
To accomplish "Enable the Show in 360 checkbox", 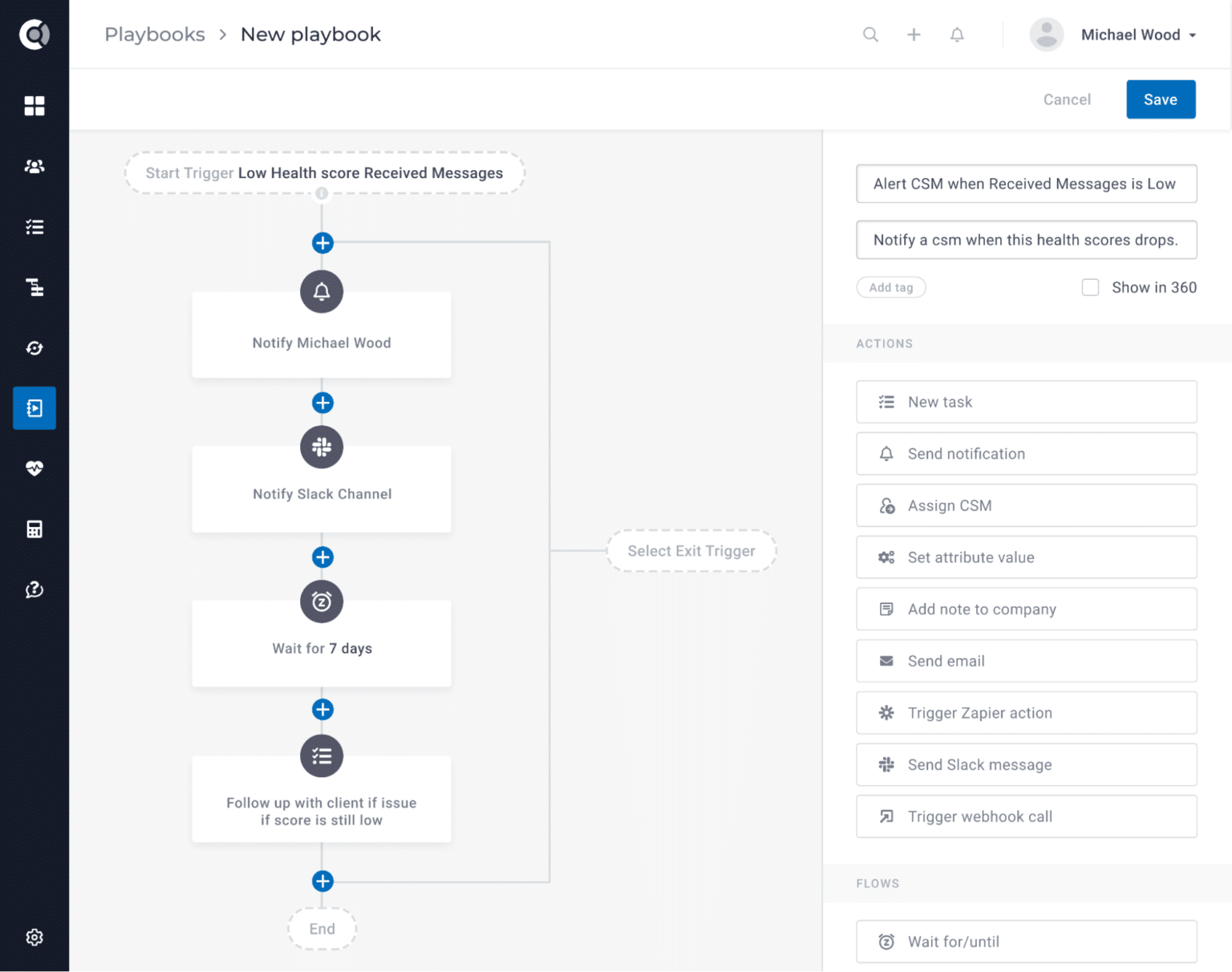I will [x=1091, y=287].
